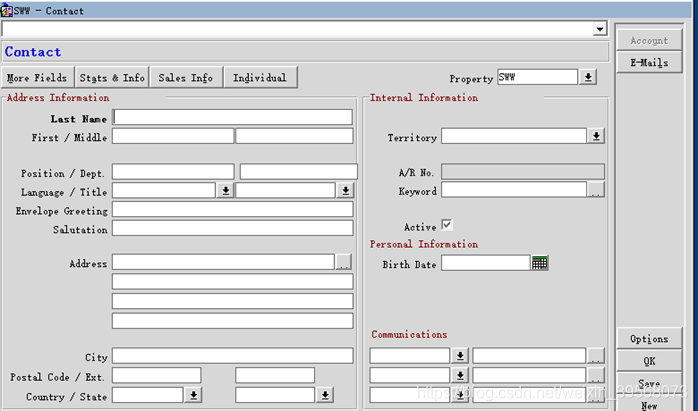
Task: Open the Stats & Info tab
Action: pyautogui.click(x=112, y=78)
